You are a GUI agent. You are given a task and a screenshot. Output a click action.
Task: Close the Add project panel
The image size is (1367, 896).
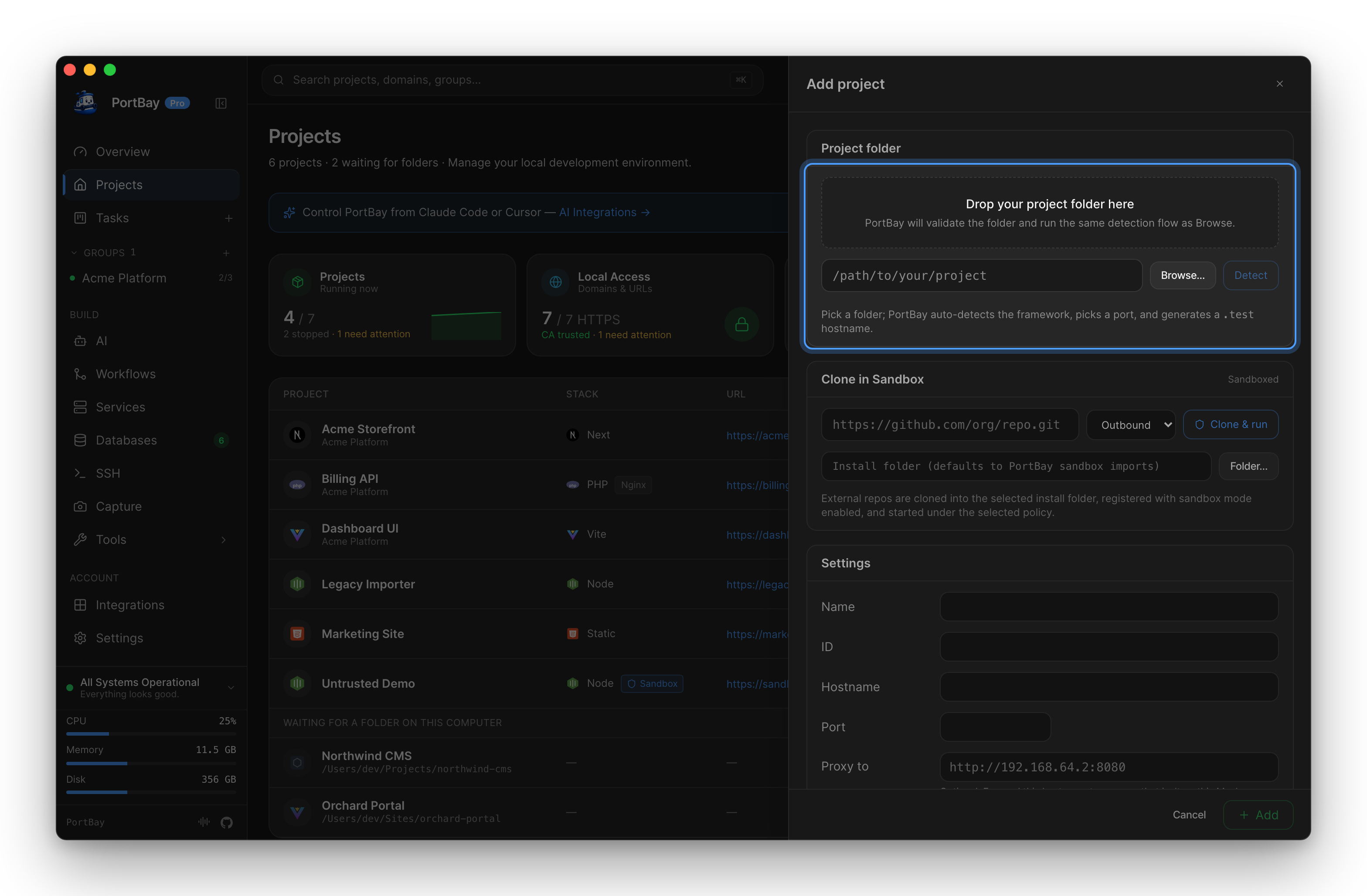click(1280, 84)
